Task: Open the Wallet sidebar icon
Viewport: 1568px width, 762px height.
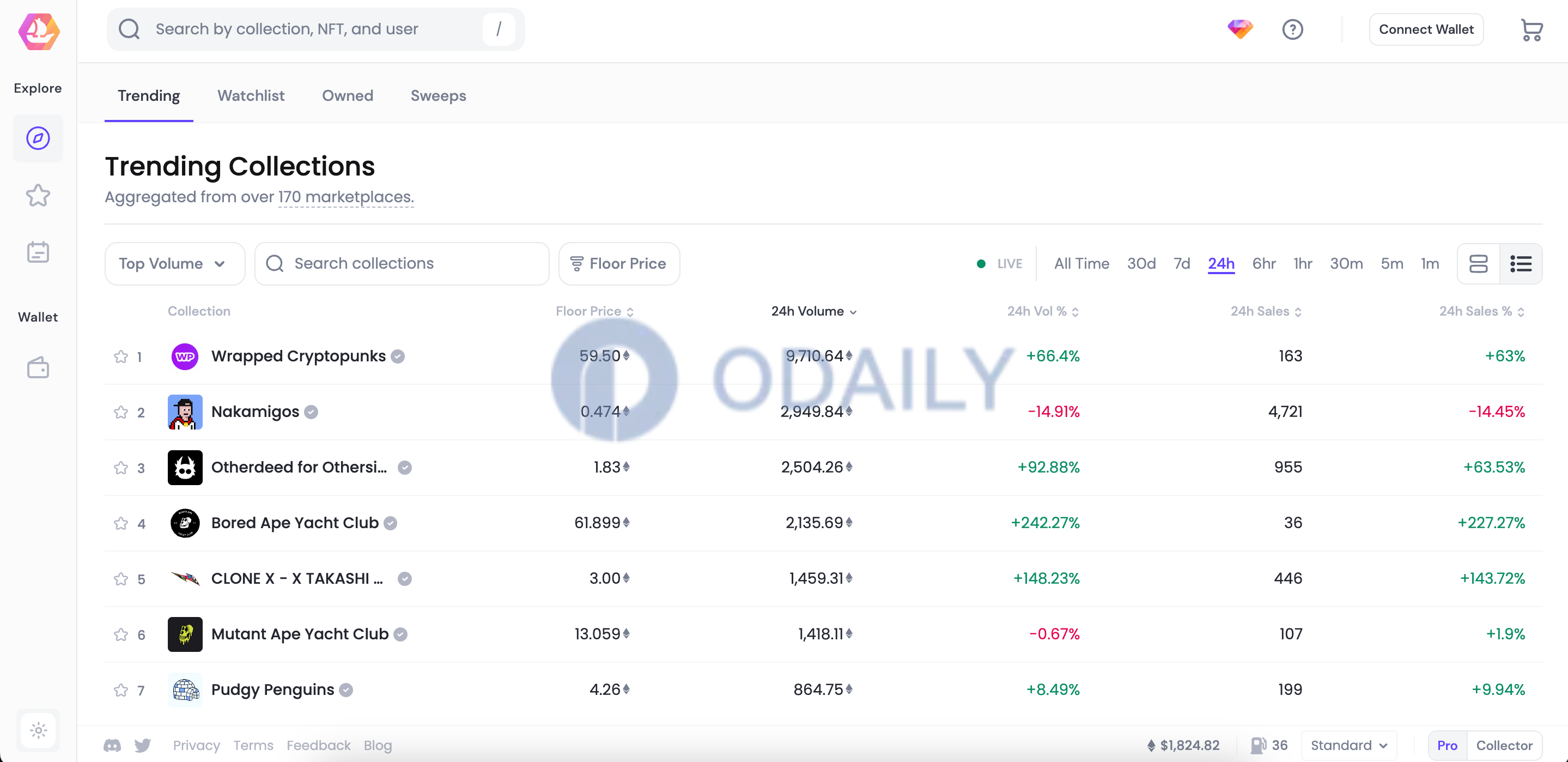Action: (x=38, y=367)
